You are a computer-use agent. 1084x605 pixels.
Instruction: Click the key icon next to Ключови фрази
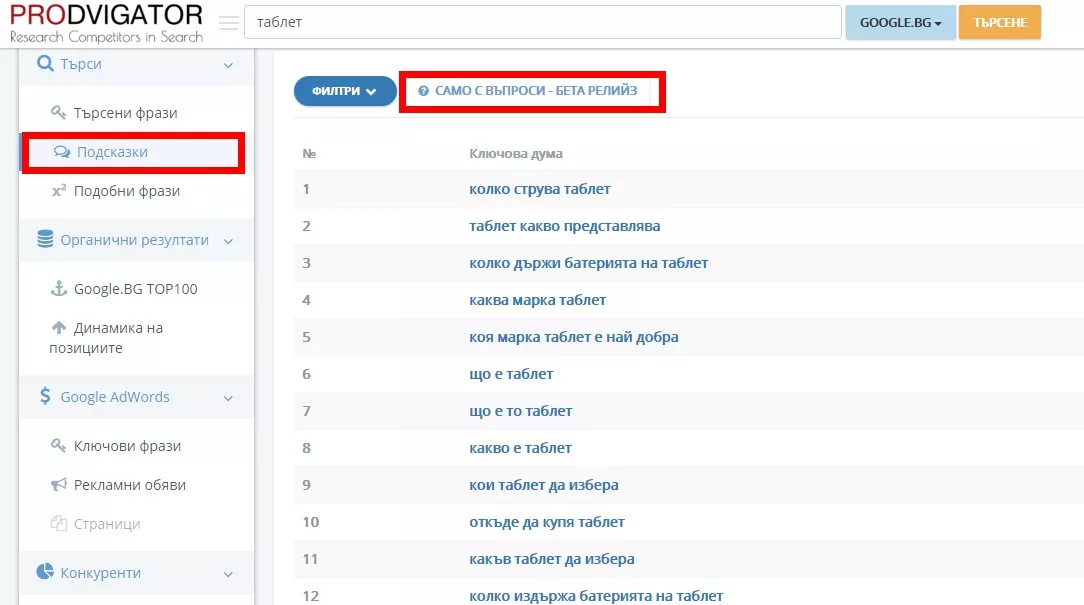point(59,445)
